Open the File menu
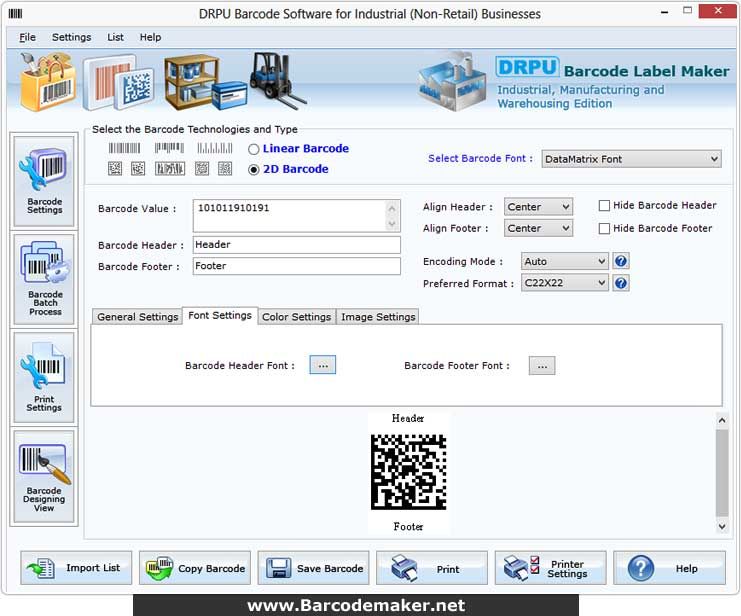Image resolution: width=741 pixels, height=616 pixels. (27, 37)
